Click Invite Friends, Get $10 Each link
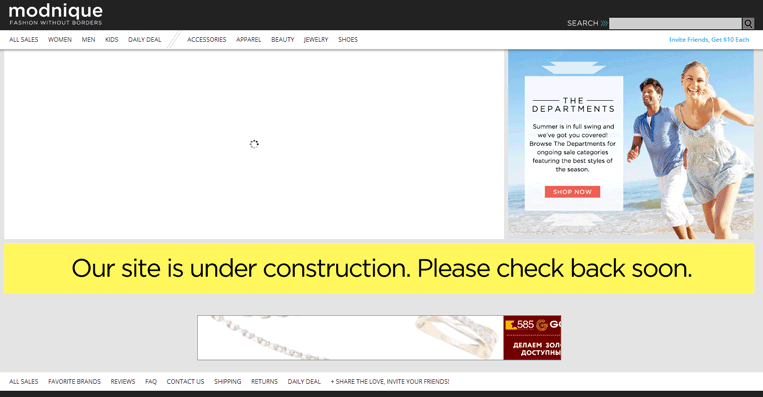This screenshot has height=397, width=763. tap(709, 40)
